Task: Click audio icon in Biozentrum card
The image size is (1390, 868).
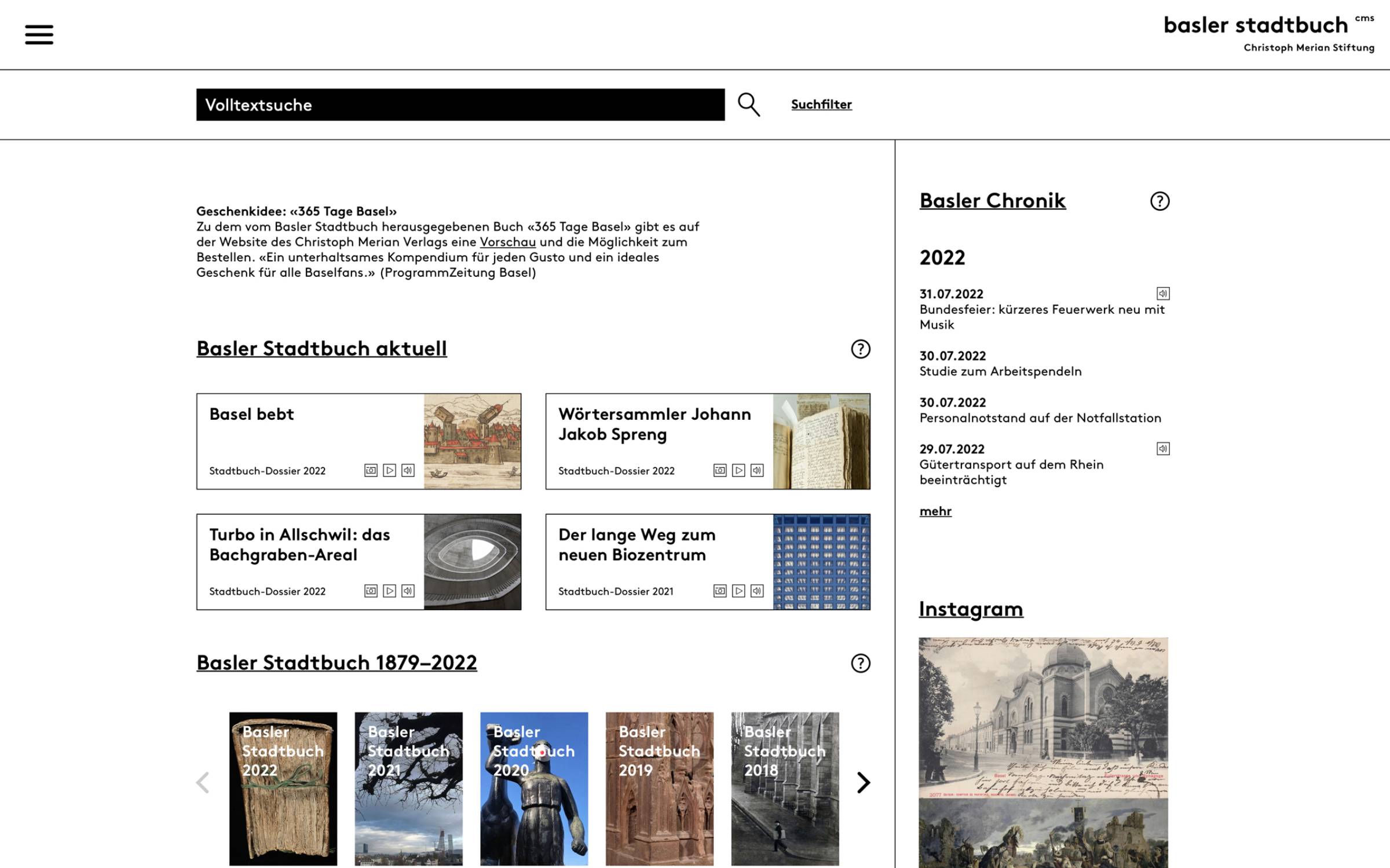Action: pos(757,591)
